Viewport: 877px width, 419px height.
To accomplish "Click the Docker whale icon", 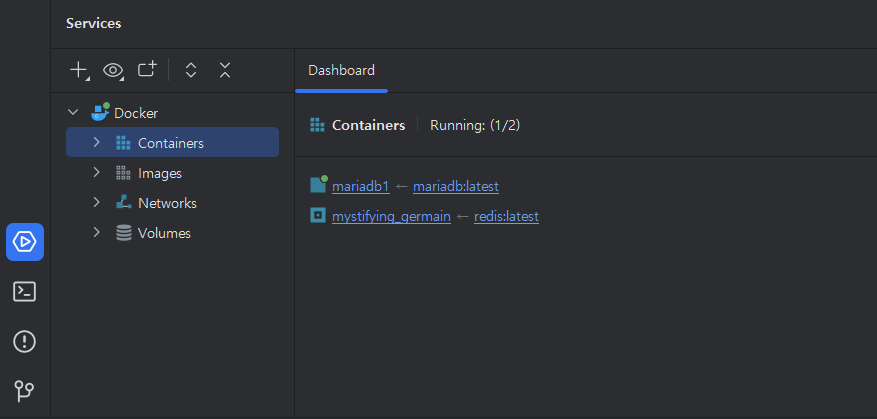I will click(x=100, y=112).
